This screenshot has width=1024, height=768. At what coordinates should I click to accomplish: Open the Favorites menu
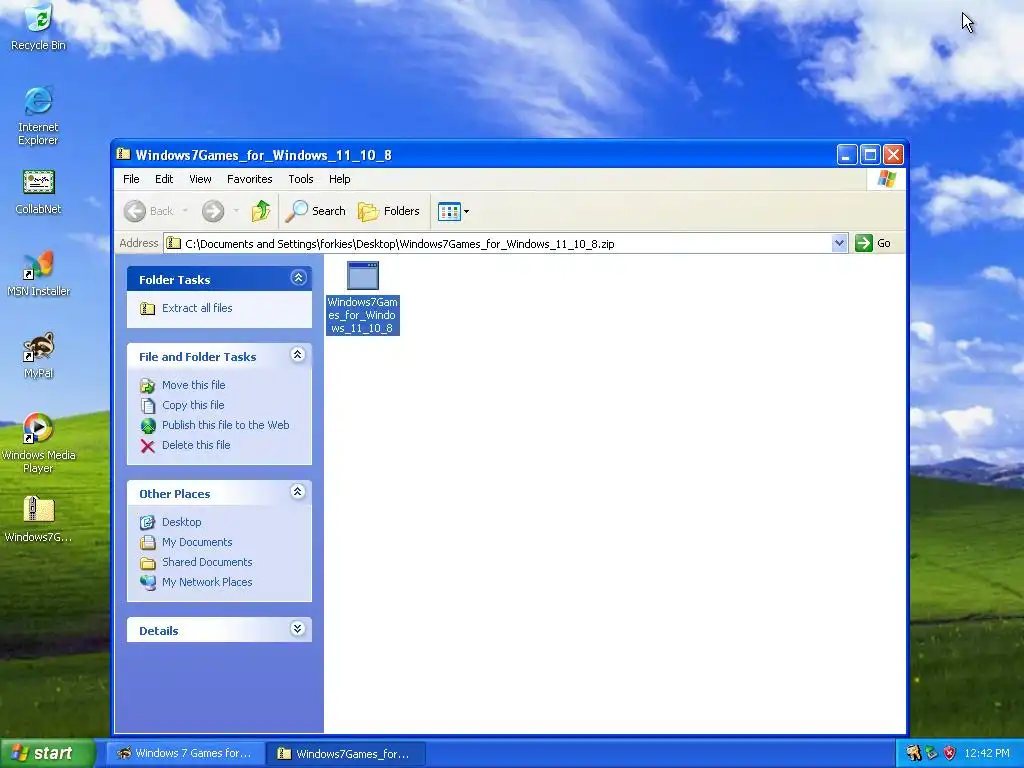pyautogui.click(x=249, y=179)
